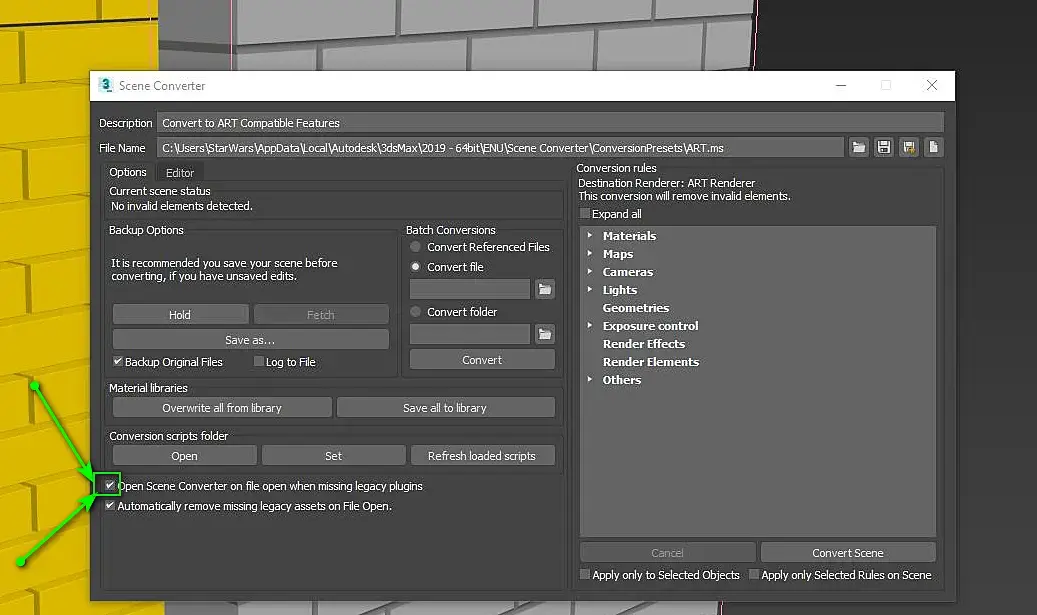Viewport: 1037px width, 615px height.
Task: Click the 3ds Max Scene Converter logo
Action: click(x=105, y=85)
